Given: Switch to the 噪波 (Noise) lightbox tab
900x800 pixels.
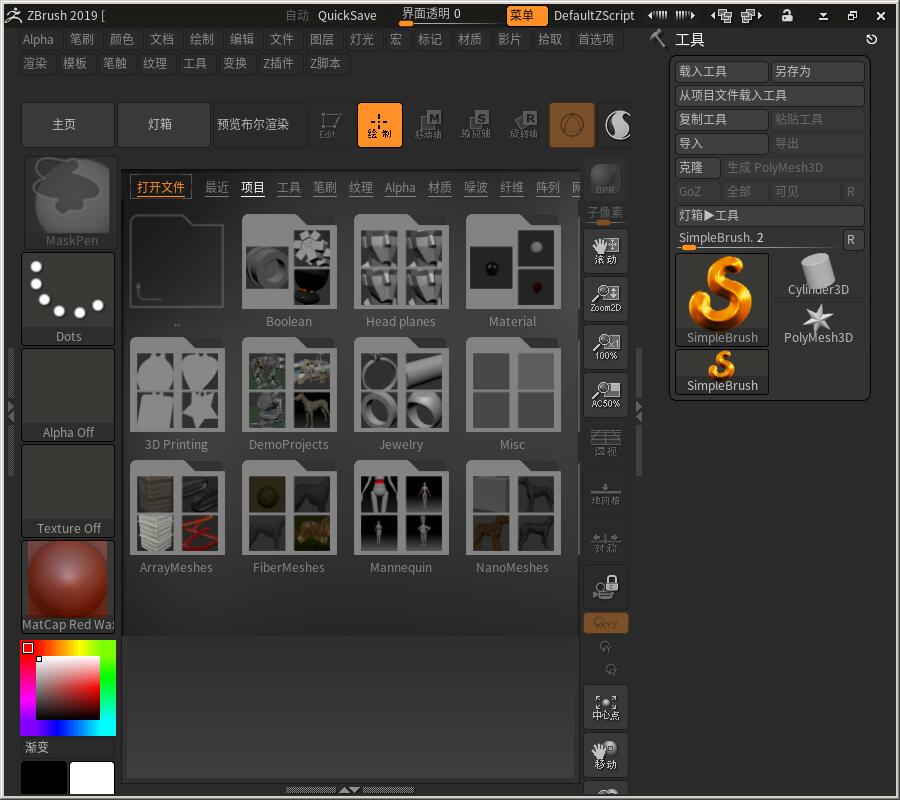Looking at the screenshot, I should pos(476,188).
